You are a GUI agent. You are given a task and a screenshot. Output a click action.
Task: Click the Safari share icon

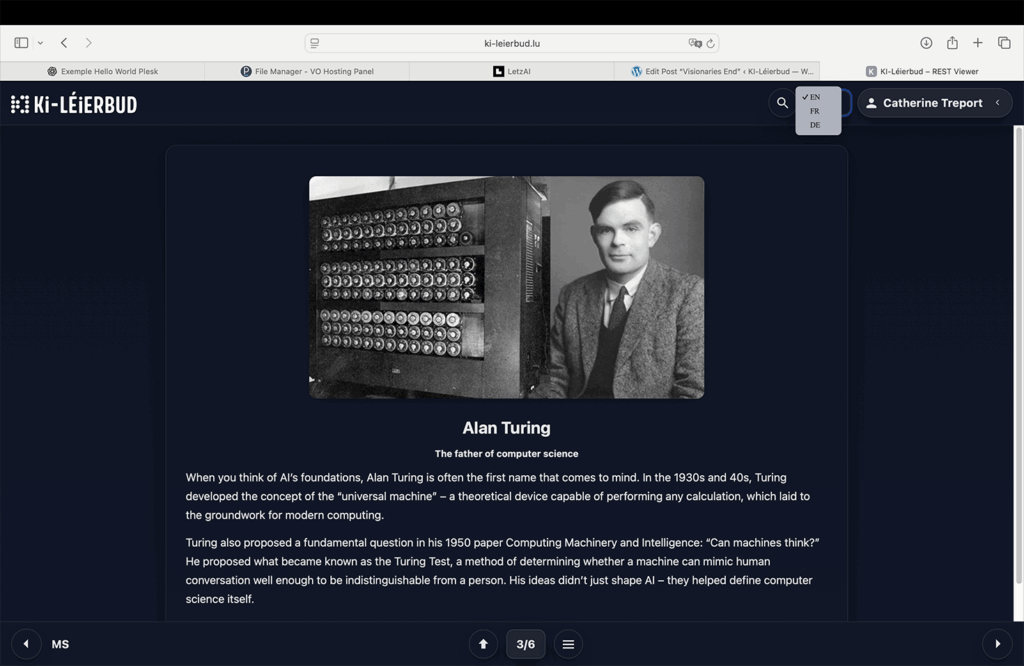[x=952, y=43]
